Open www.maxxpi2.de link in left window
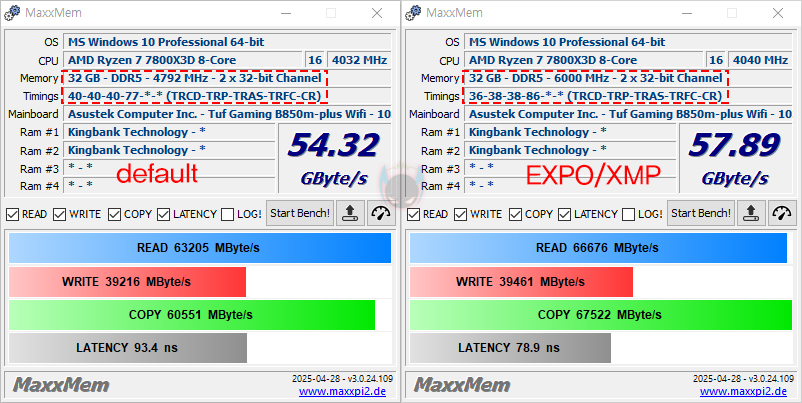802x403 pixels. 342,392
